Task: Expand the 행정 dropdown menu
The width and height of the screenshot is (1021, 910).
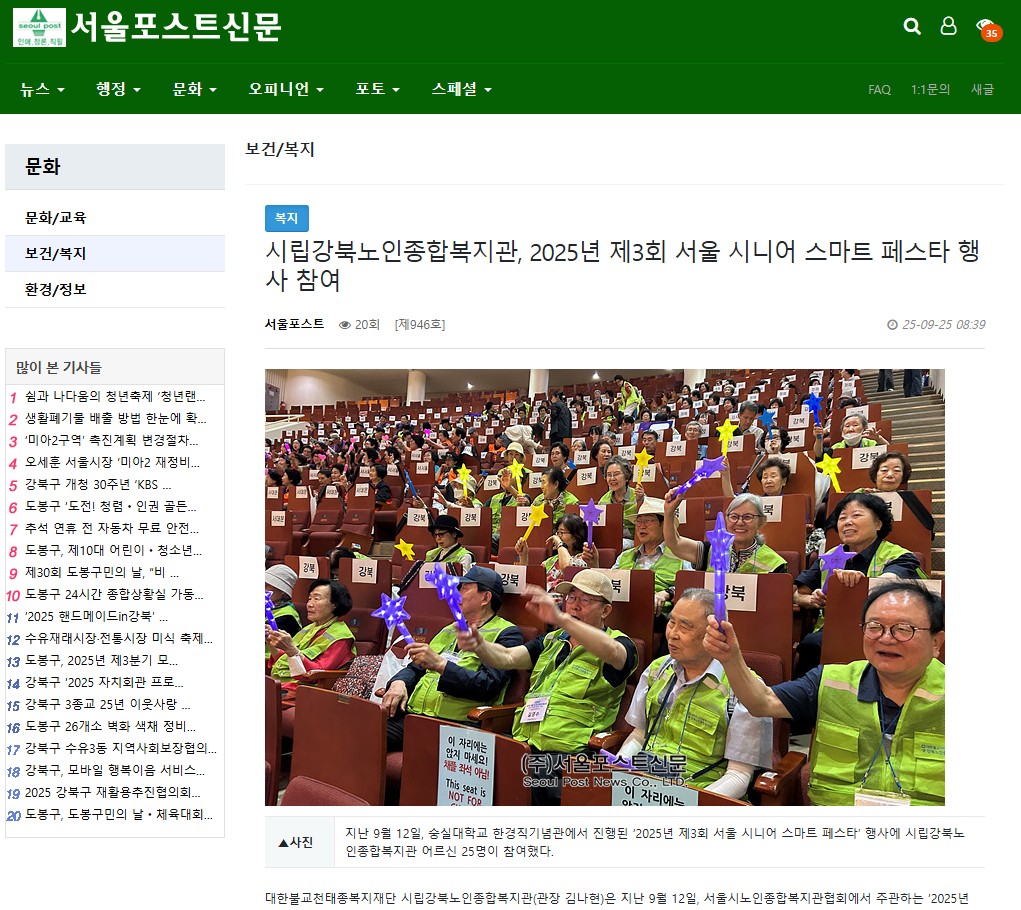Action: pos(118,89)
